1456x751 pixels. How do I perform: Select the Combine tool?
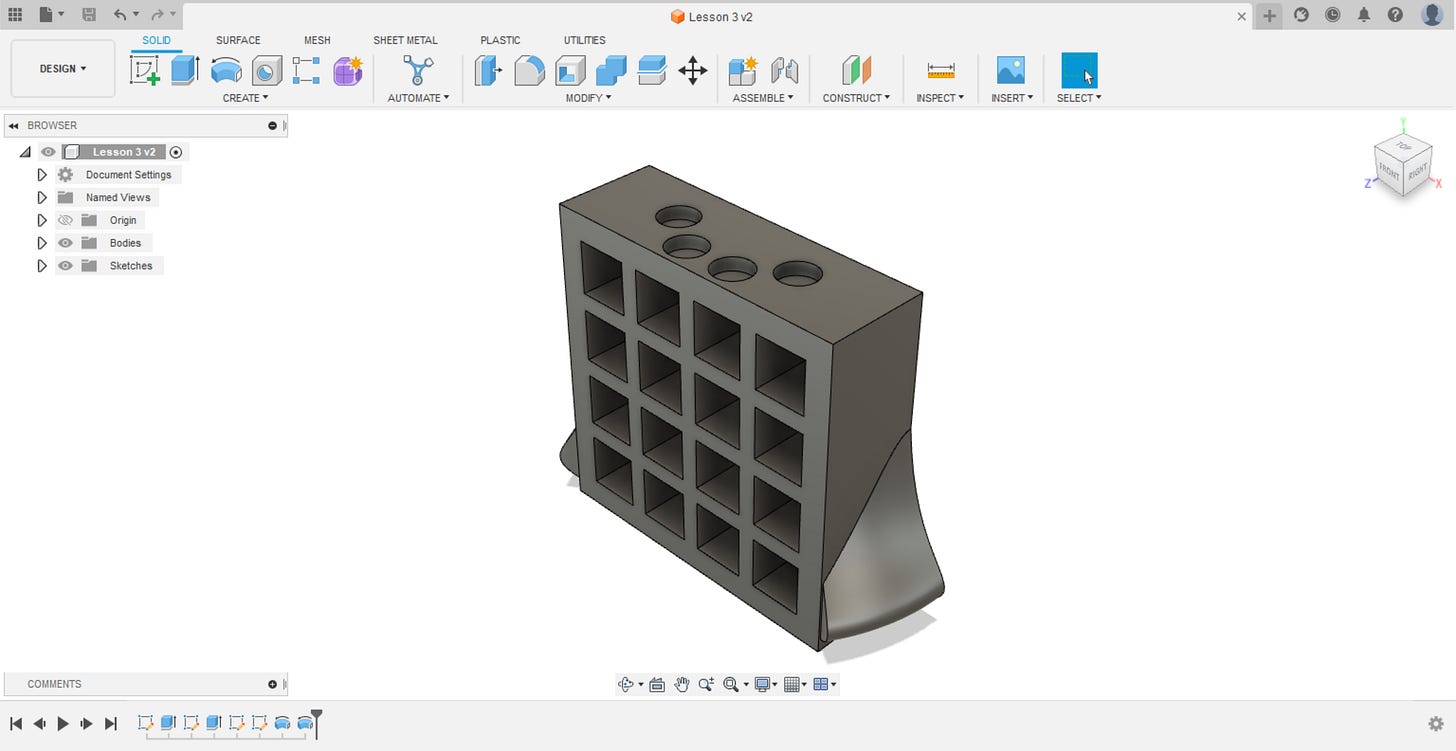coord(611,70)
